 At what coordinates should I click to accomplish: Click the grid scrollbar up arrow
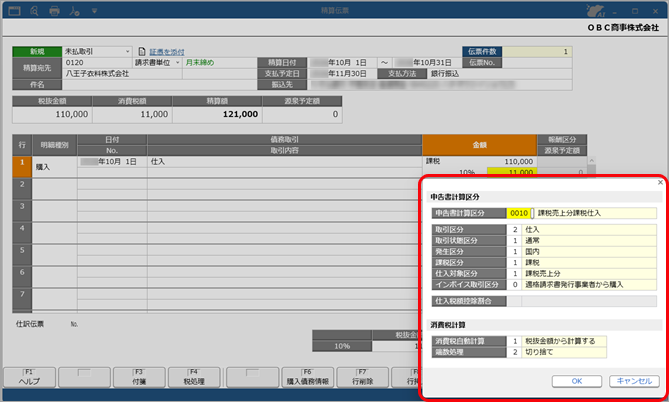click(x=591, y=161)
